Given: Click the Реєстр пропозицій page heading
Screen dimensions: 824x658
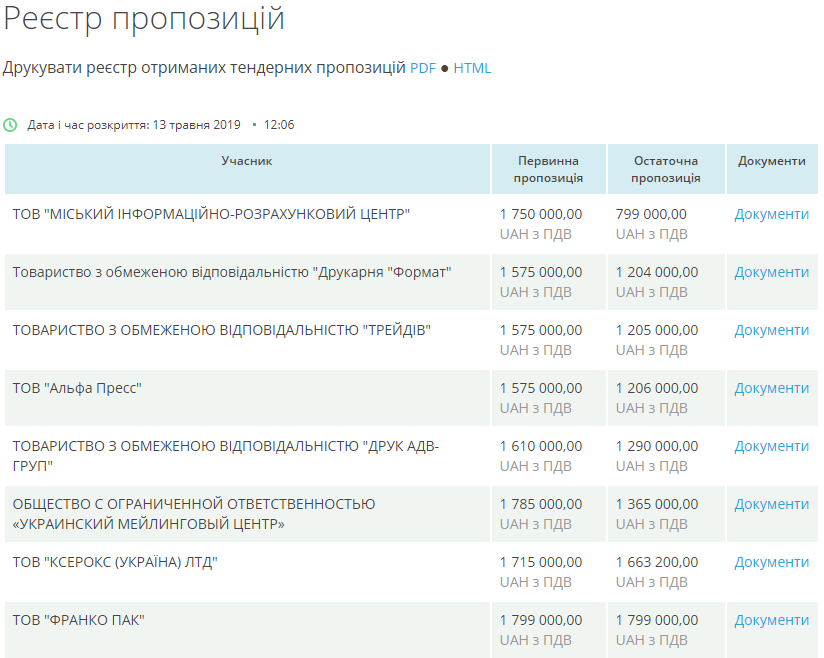Looking at the screenshot, I should (x=144, y=19).
